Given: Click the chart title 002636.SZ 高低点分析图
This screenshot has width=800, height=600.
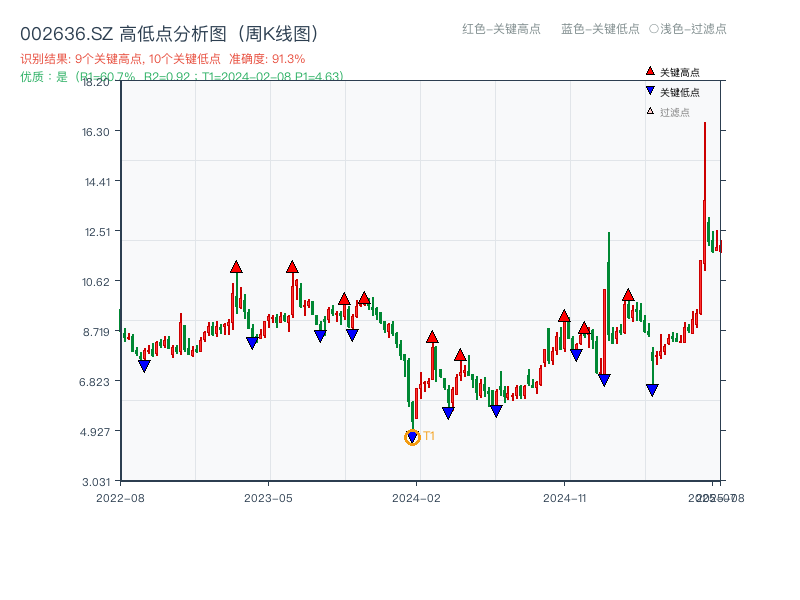Looking at the screenshot, I should (x=169, y=34).
